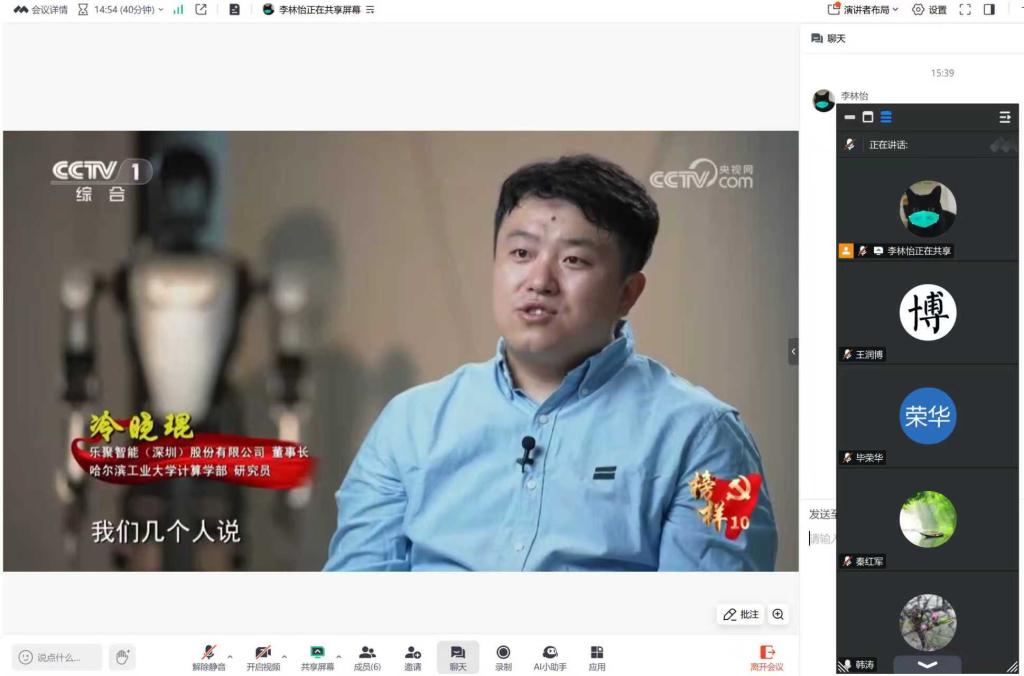Viewport: 1024px width, 676px height.
Task: Toggle the 聊天 chat panel button
Action: coord(457,652)
